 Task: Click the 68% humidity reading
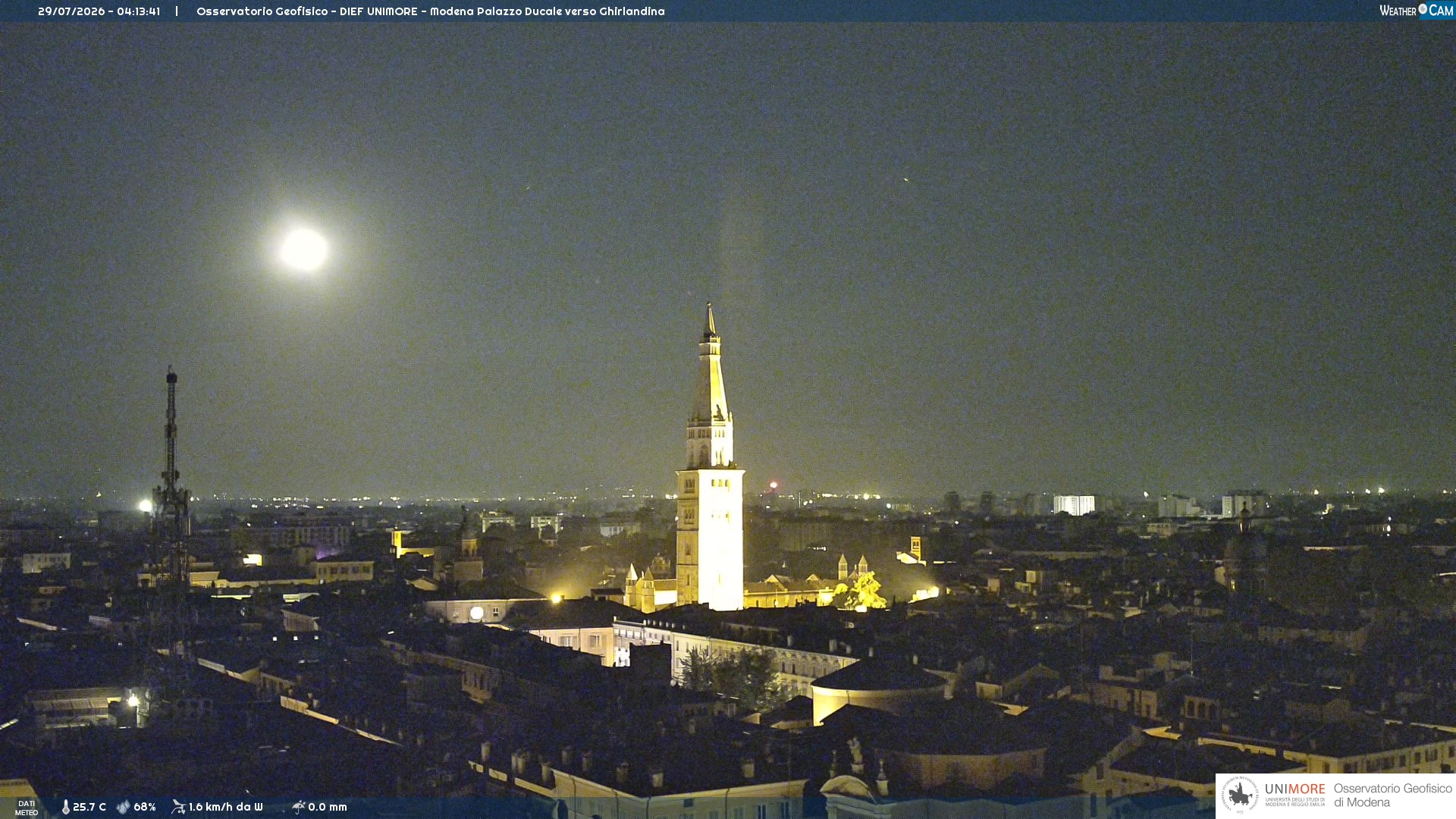tap(145, 807)
